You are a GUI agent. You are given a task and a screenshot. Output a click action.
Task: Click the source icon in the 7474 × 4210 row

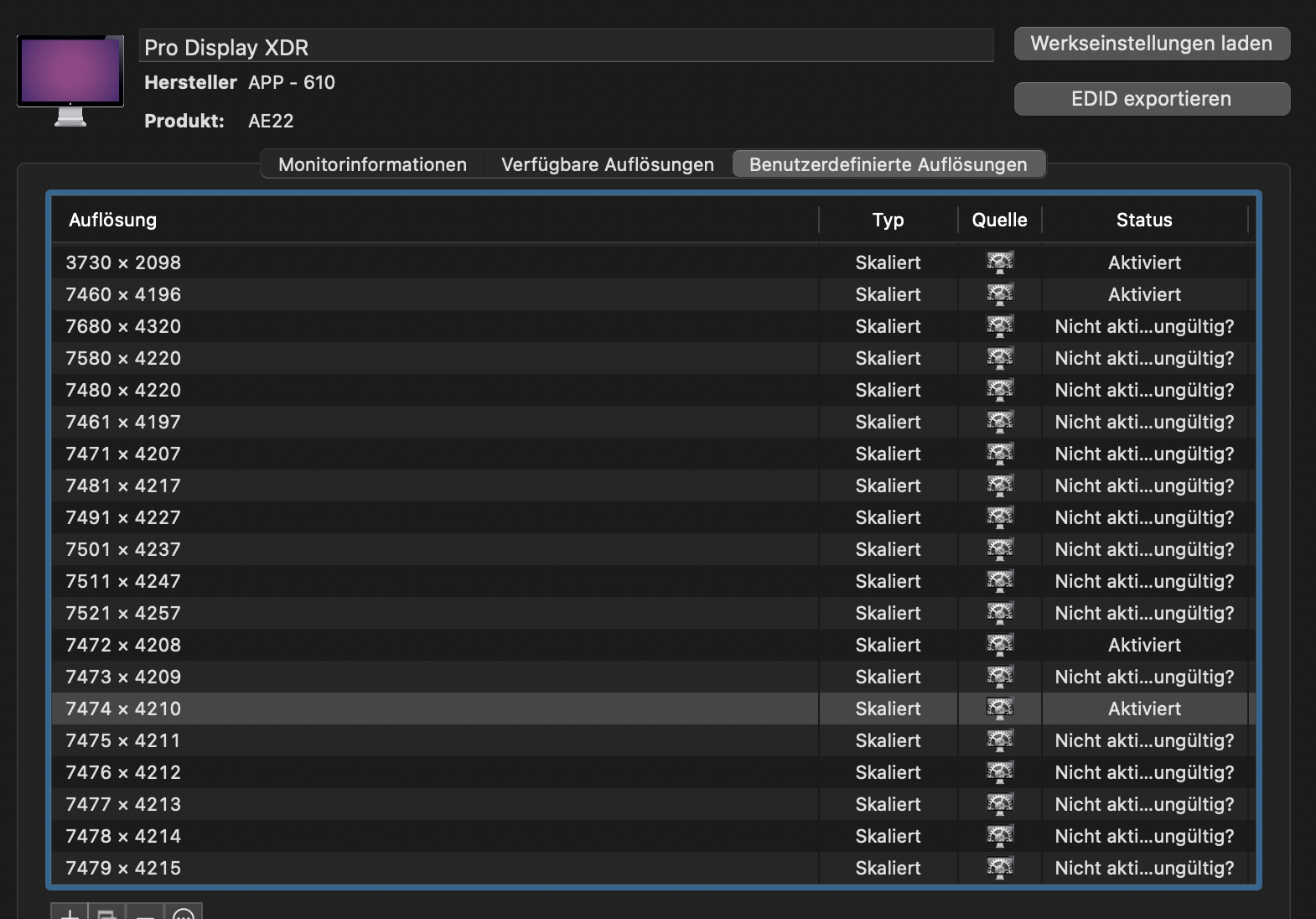[1000, 709]
